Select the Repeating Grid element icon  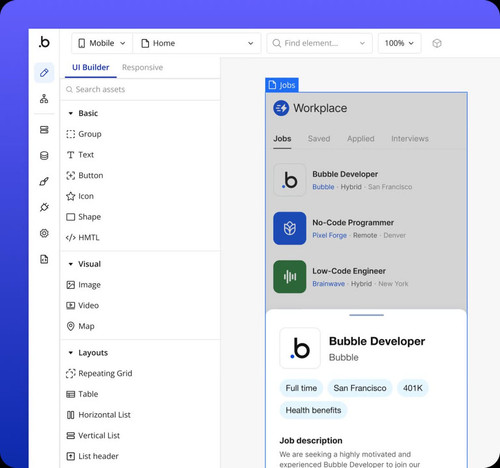pyautogui.click(x=70, y=374)
